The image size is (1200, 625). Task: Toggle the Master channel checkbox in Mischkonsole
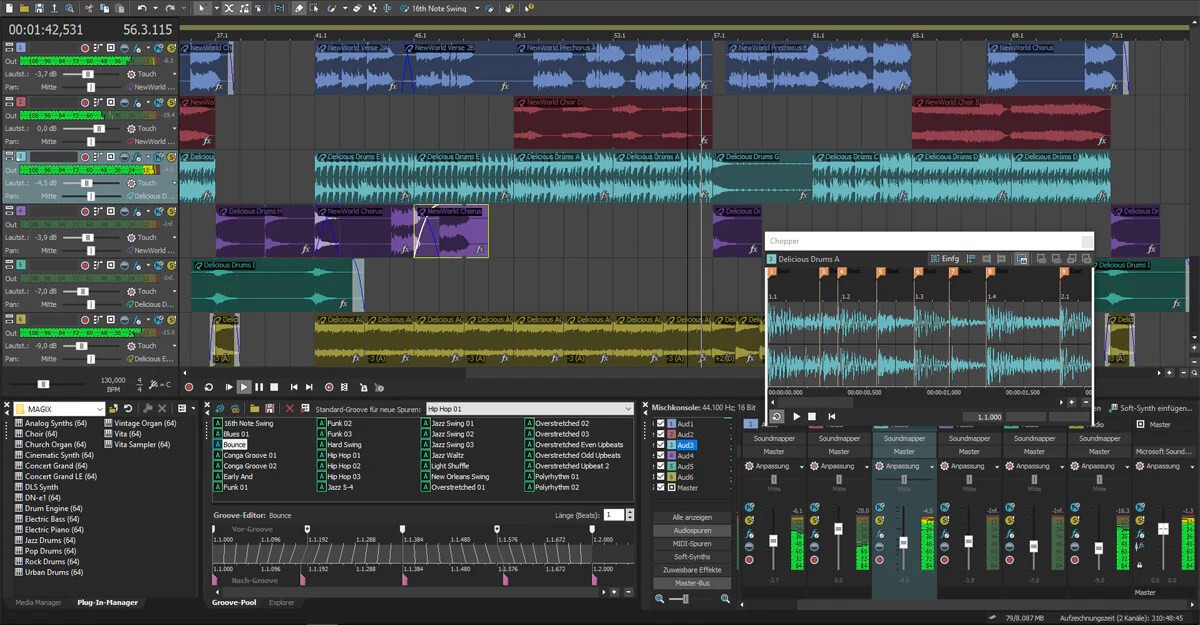(x=659, y=489)
